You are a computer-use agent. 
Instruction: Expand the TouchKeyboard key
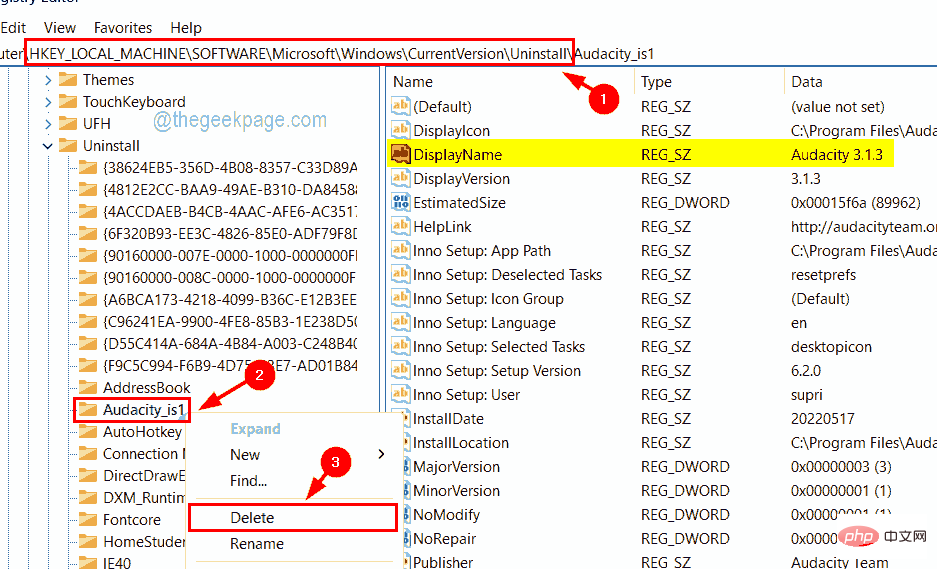(48, 102)
